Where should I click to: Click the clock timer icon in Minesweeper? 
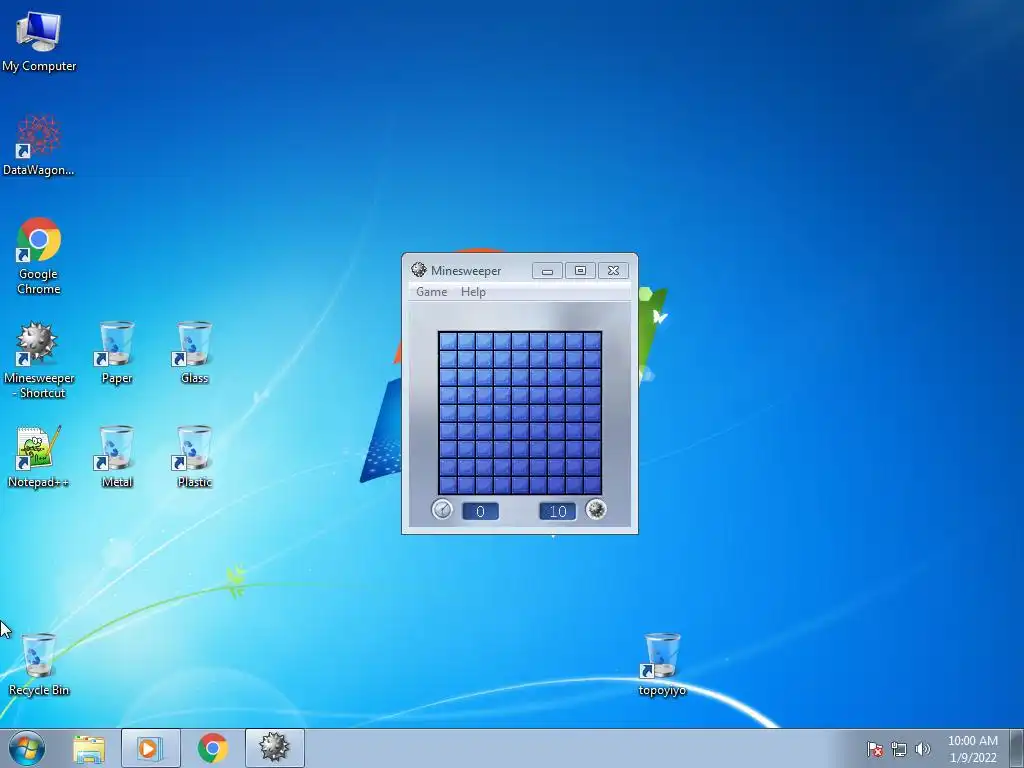(x=442, y=509)
